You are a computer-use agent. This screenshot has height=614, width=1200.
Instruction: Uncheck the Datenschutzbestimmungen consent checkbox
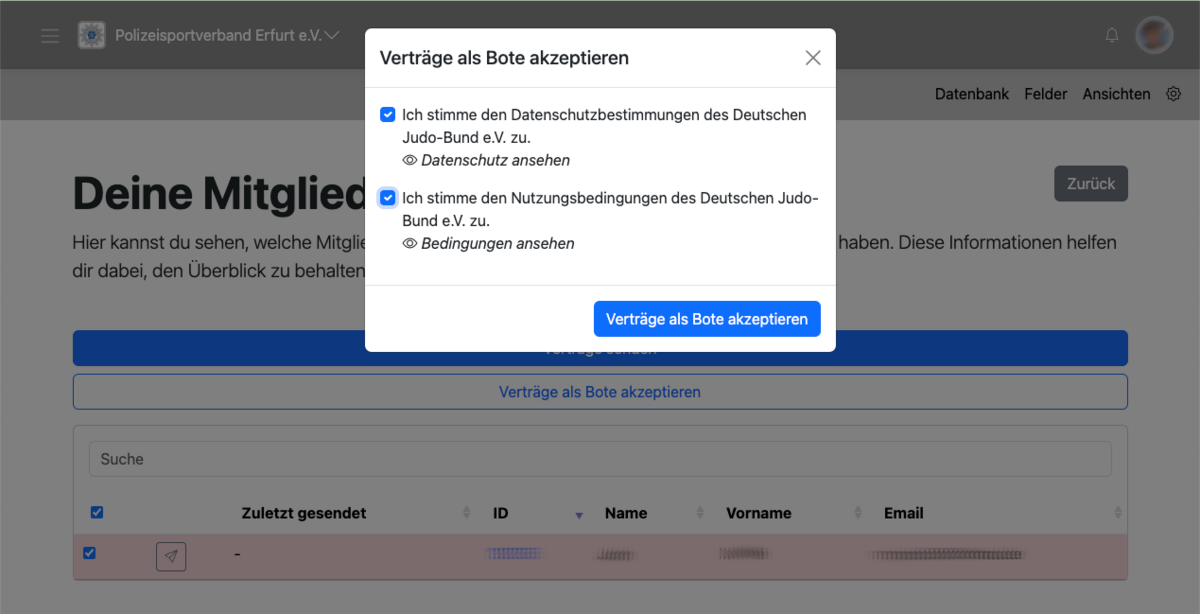pyautogui.click(x=388, y=115)
